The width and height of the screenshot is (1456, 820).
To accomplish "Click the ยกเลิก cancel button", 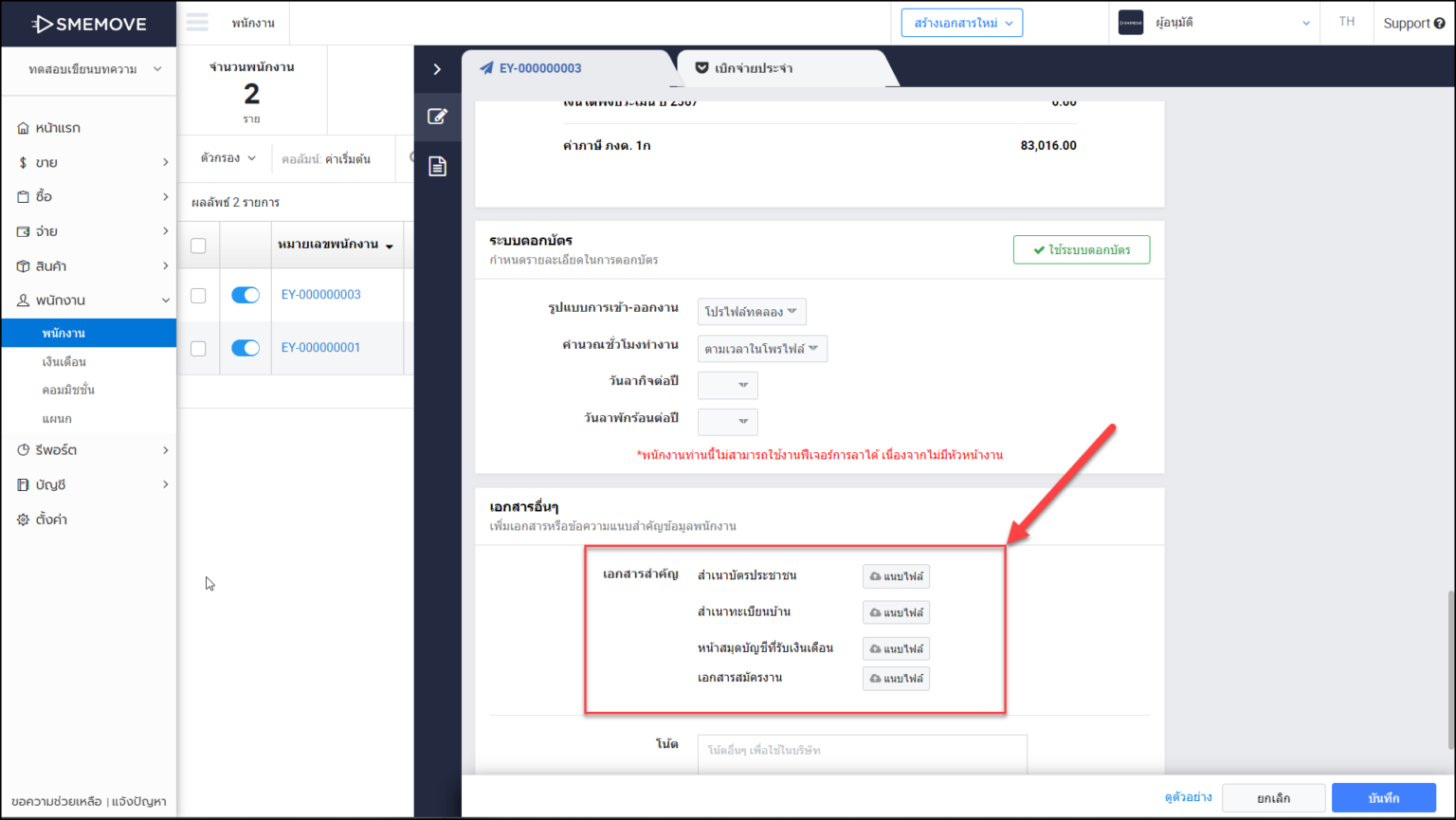I will (1272, 798).
